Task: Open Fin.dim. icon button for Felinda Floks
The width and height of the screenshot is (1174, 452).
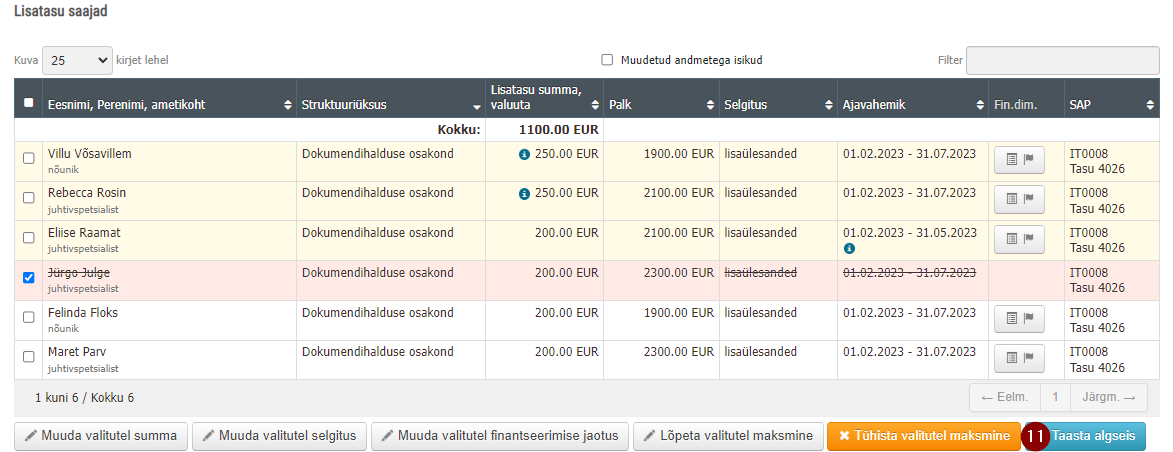Action: 1019,318
